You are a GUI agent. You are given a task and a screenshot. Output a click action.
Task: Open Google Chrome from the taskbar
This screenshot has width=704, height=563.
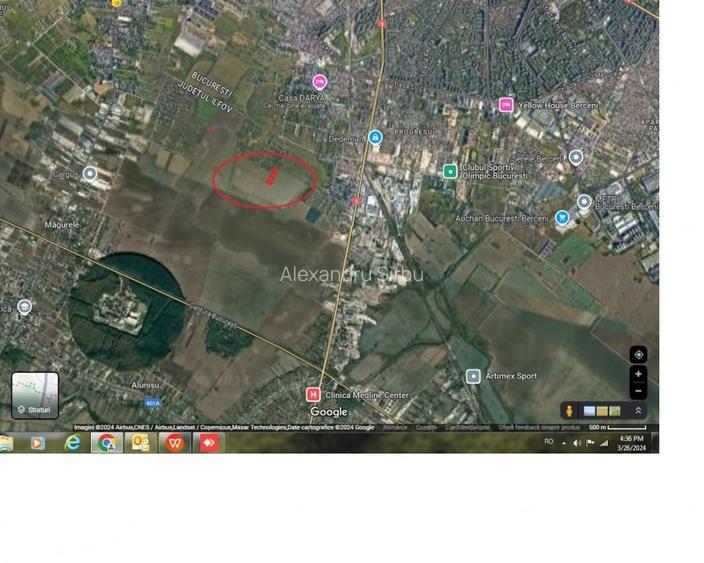106,443
